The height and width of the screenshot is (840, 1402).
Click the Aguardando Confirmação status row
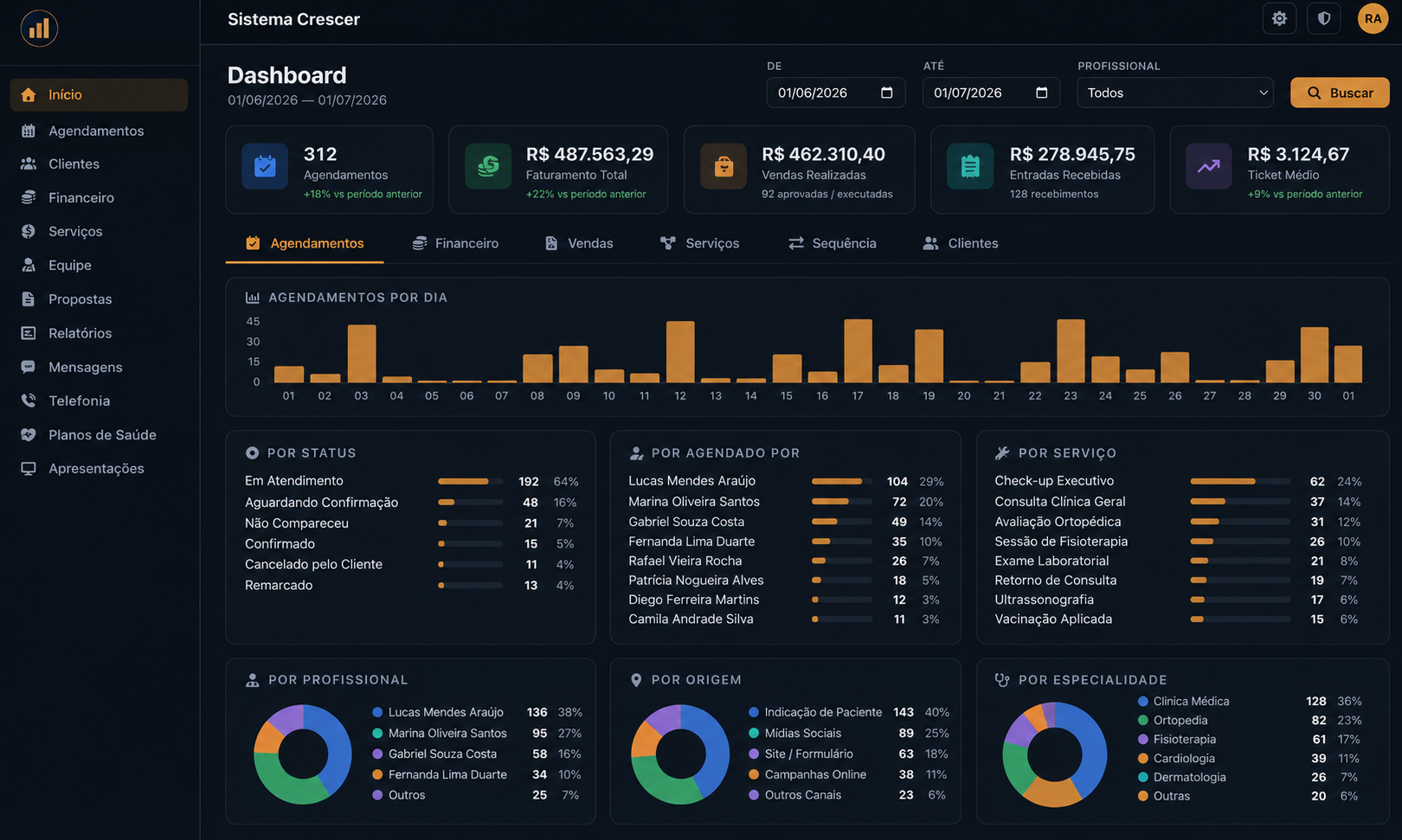[x=411, y=503]
